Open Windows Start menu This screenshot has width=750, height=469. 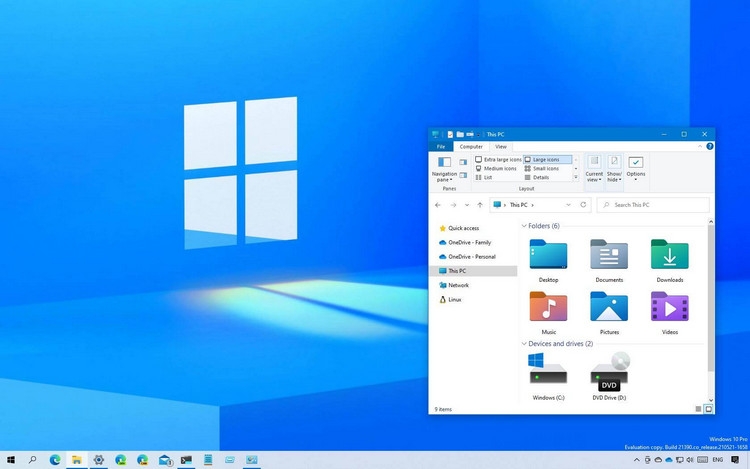11,460
